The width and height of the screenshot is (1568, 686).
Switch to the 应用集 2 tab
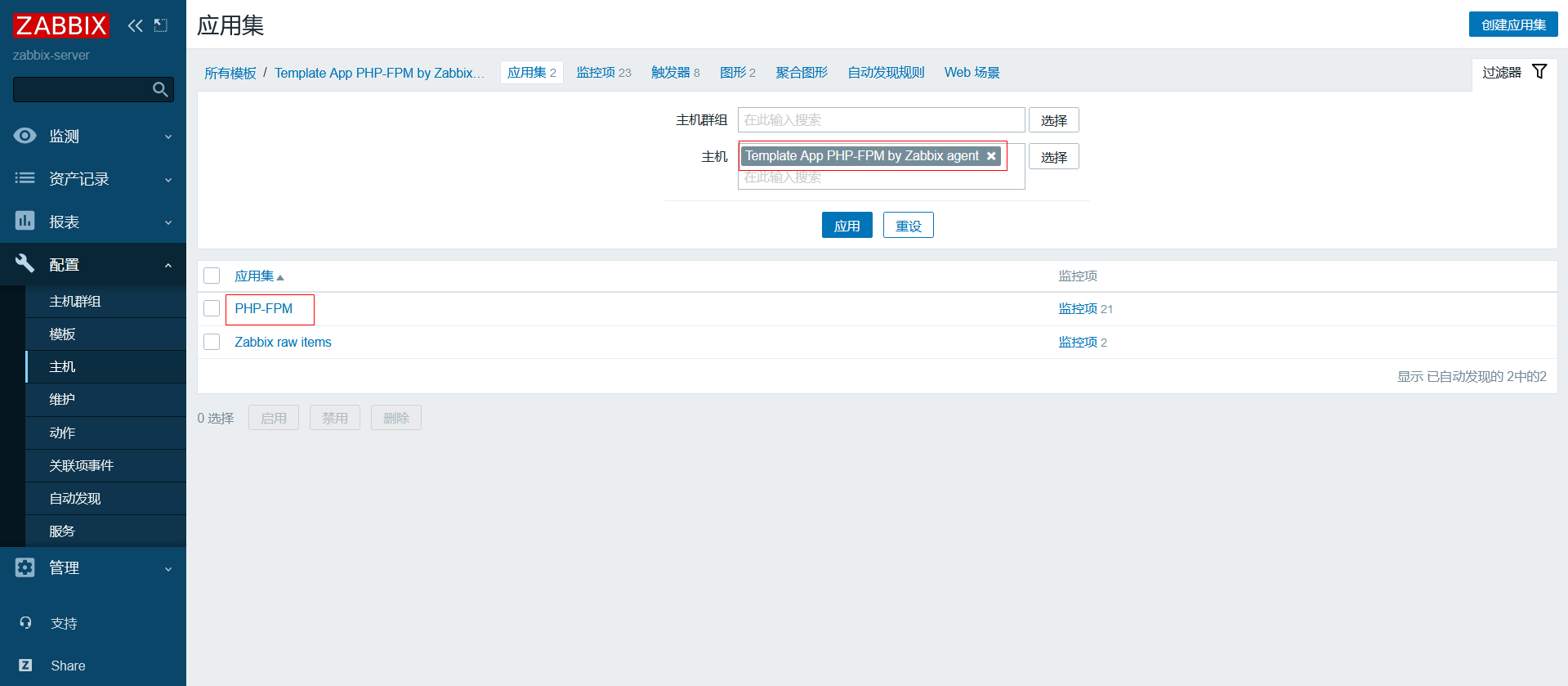532,72
